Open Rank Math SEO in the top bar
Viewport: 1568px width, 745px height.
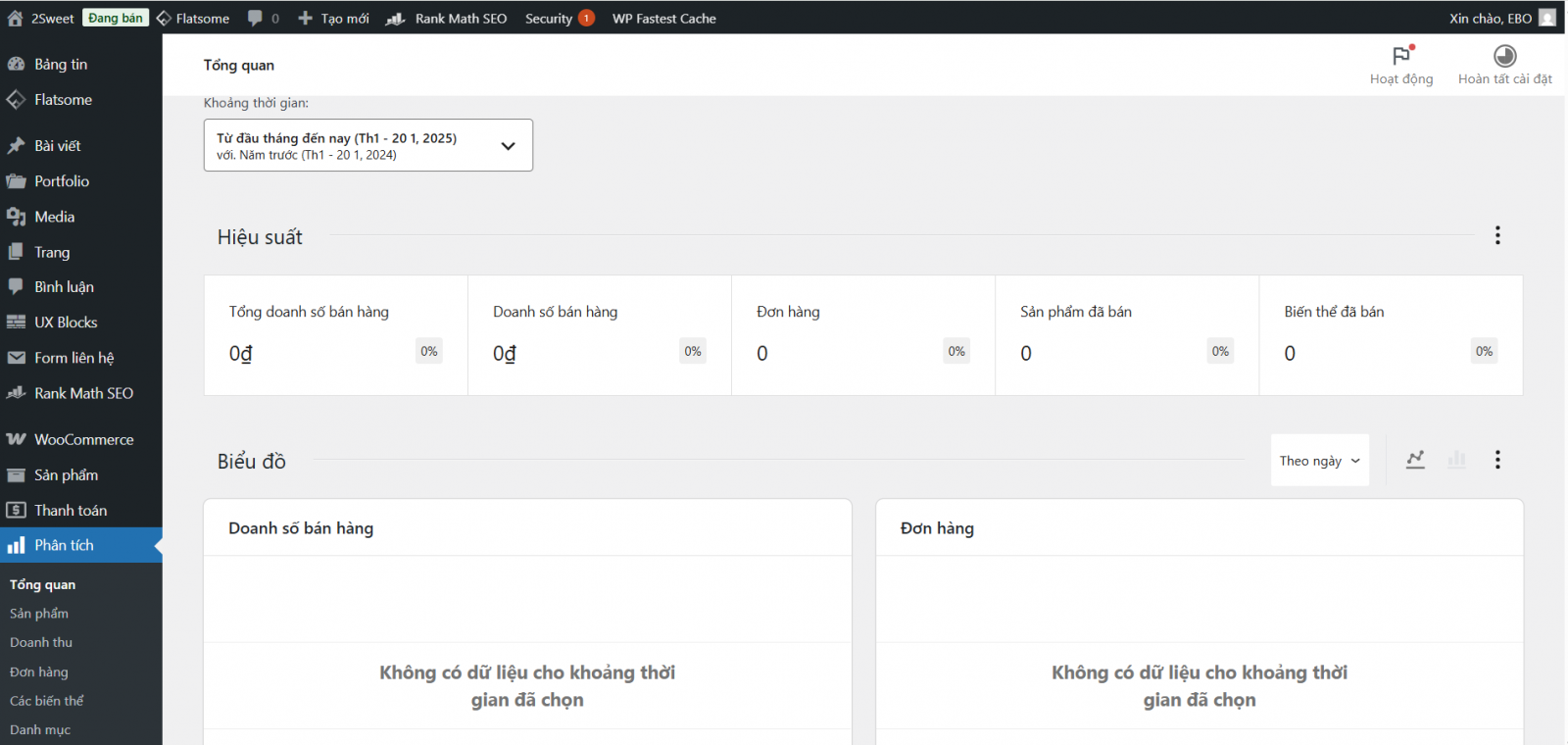pos(460,18)
